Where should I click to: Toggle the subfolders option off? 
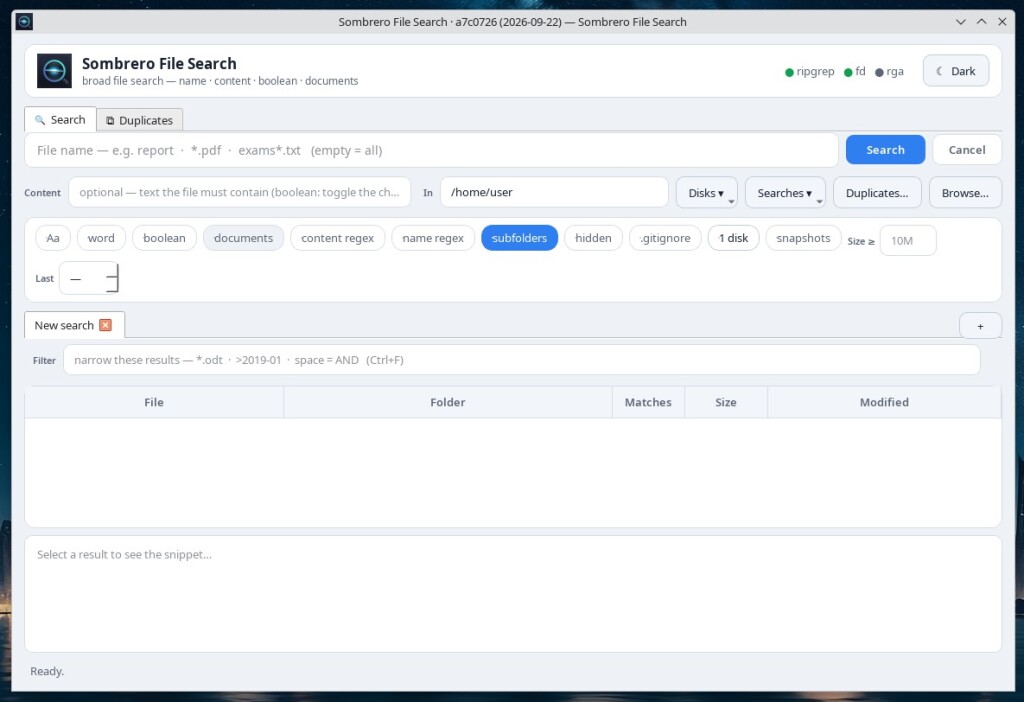(519, 238)
